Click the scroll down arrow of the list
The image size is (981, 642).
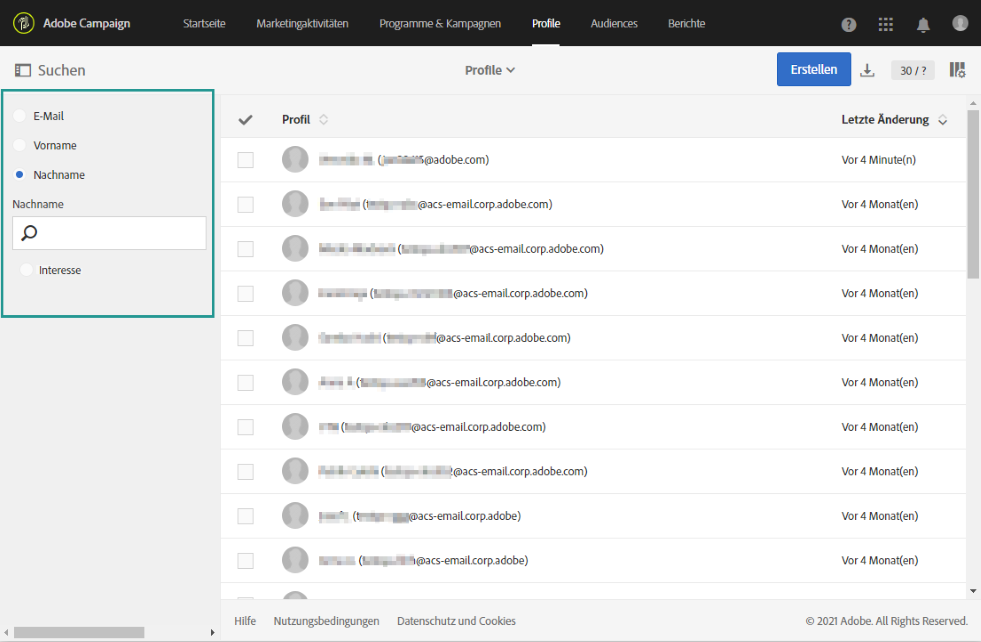[x=973, y=591]
